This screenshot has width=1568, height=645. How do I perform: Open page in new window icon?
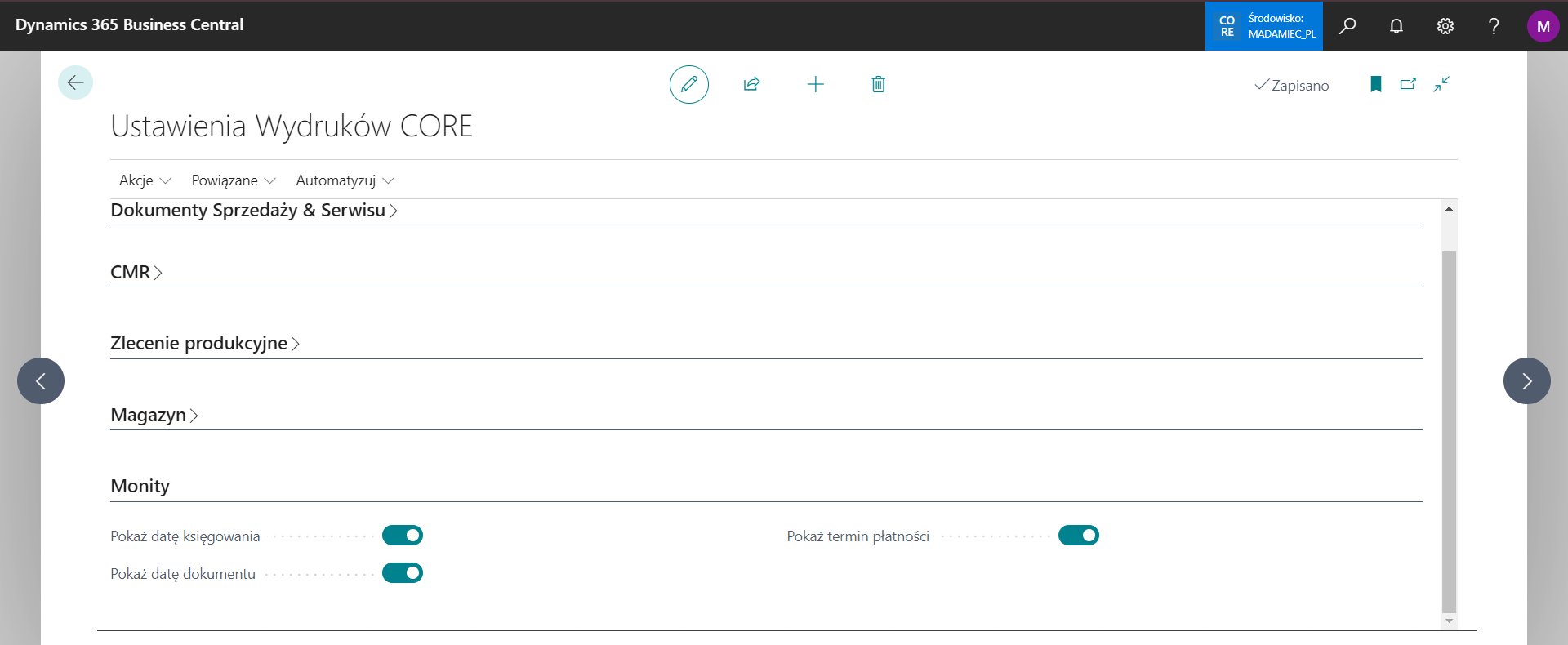pos(1408,84)
